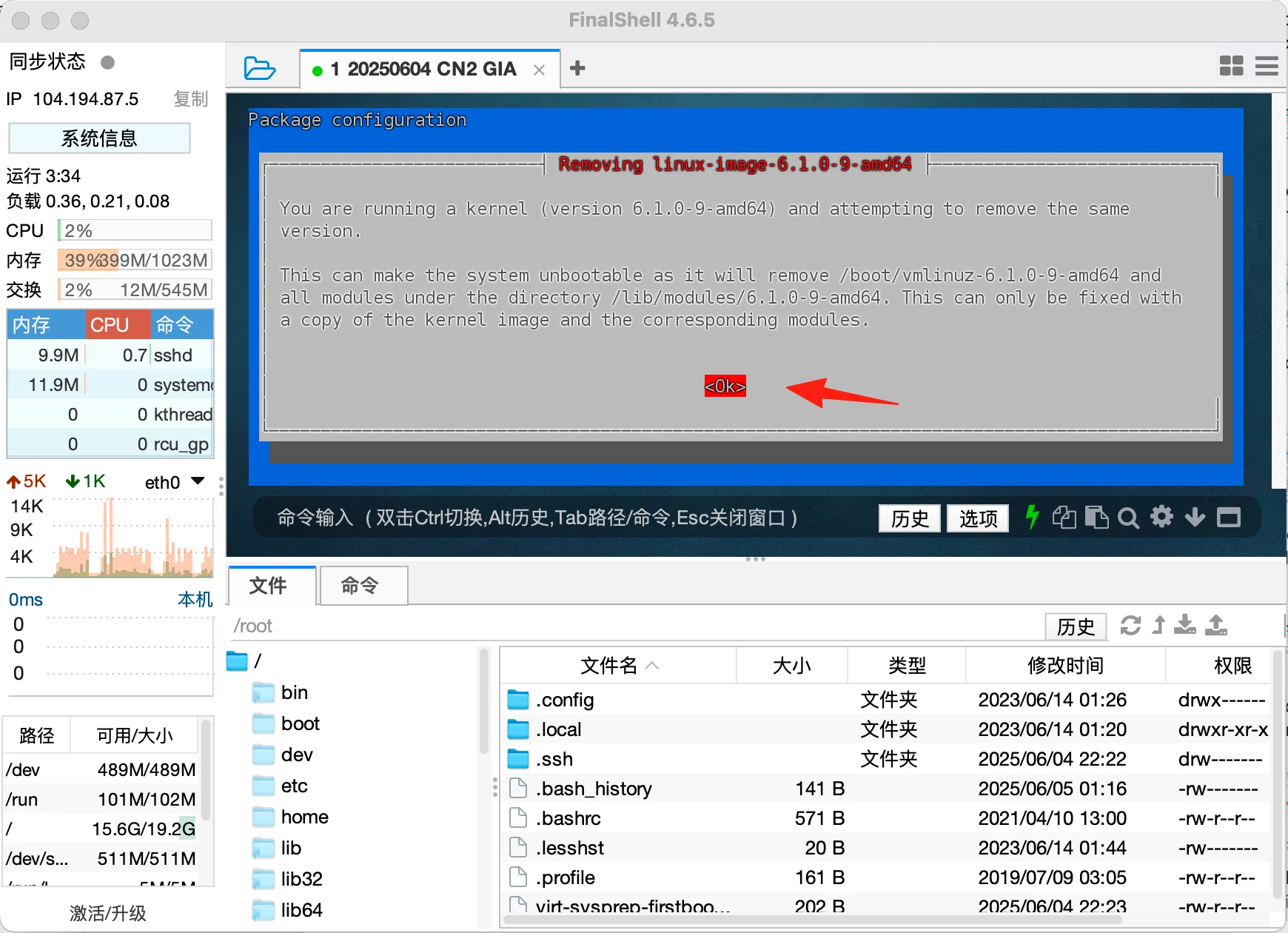This screenshot has height=933, width=1288.
Task: Switch to the 命令 tab
Action: coord(363,586)
